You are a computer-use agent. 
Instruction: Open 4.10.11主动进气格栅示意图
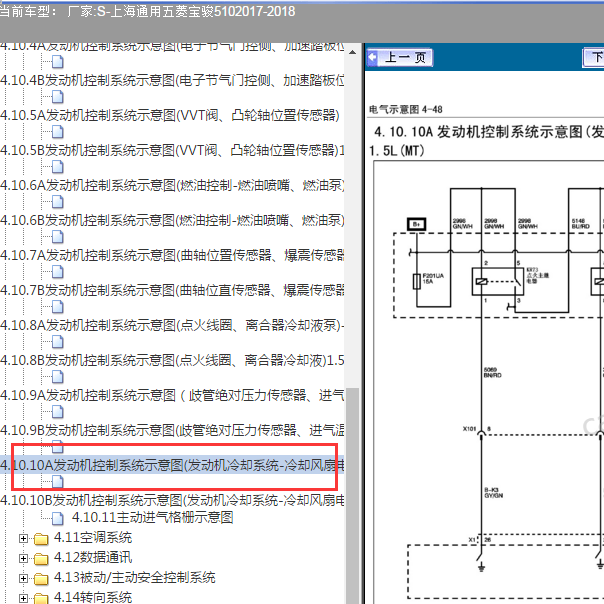153,517
